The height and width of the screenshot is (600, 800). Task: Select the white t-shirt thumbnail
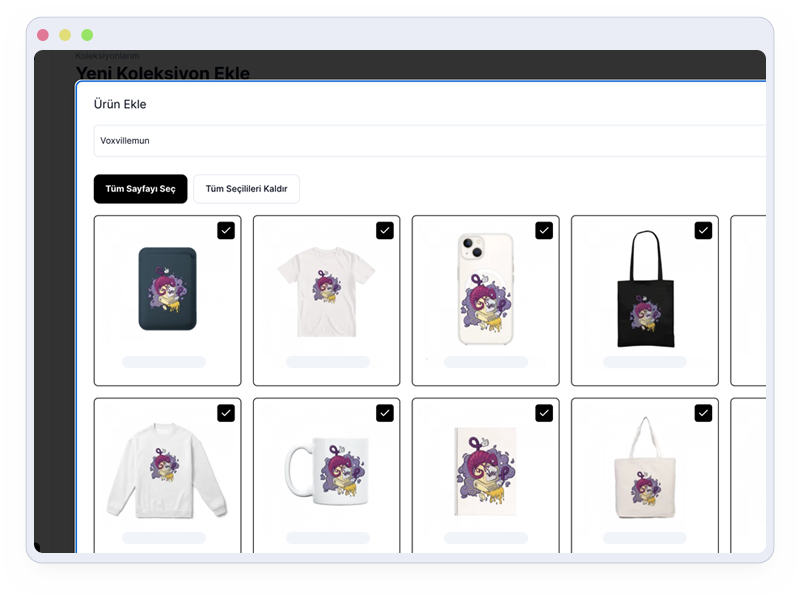coord(327,292)
